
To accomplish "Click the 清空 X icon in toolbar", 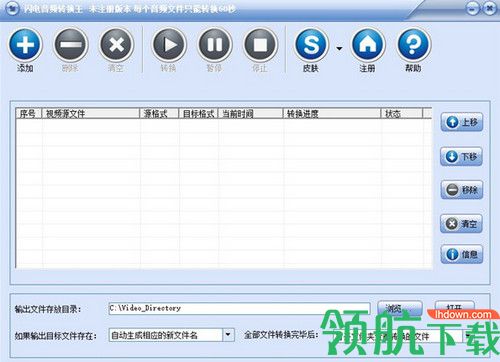I will 116,44.
